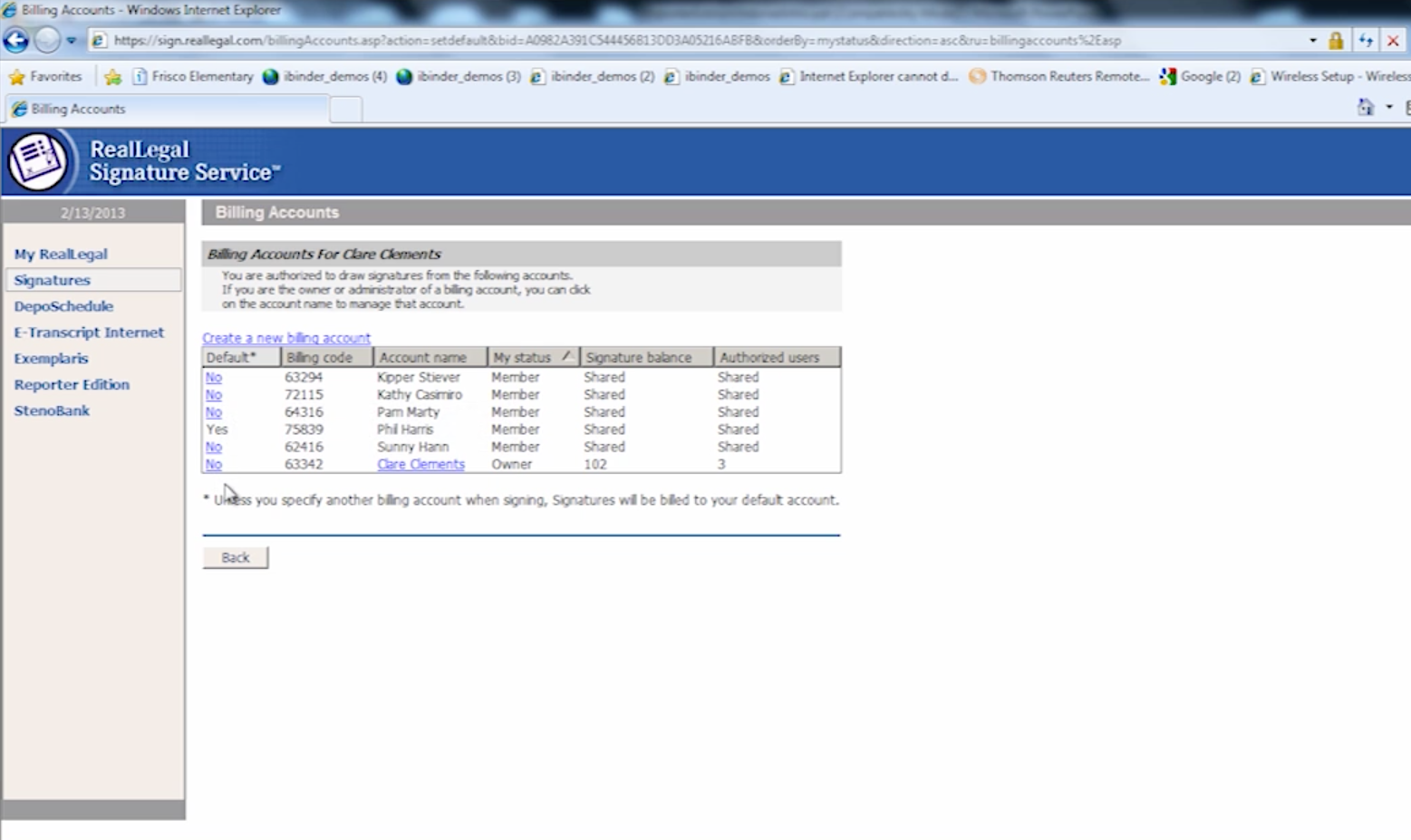Click the RealLegal Signature Service logo
The height and width of the screenshot is (840, 1411).
click(37, 161)
